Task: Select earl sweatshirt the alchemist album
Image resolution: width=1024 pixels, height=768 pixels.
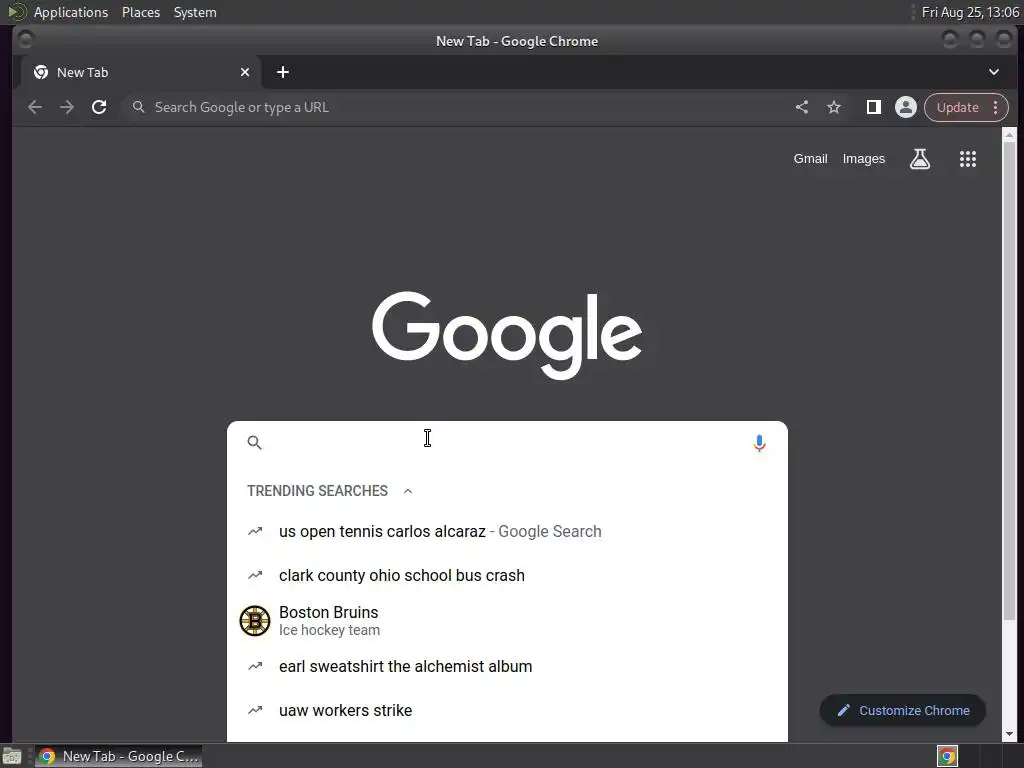Action: pyautogui.click(x=507, y=666)
